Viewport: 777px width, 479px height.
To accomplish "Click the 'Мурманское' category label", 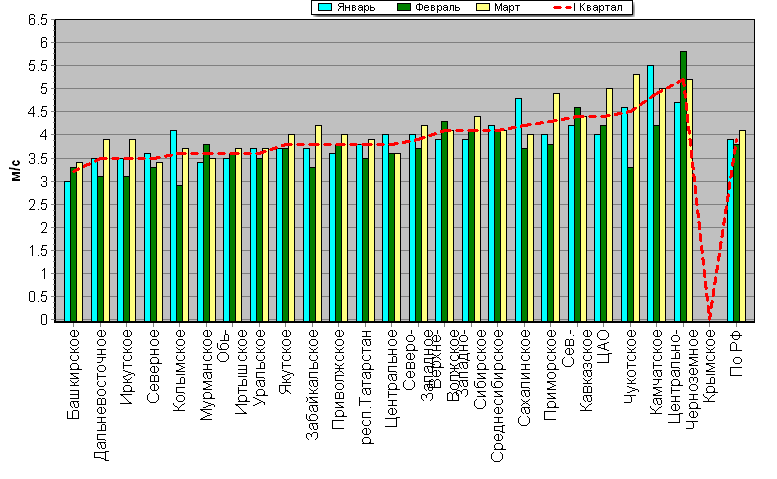I will tap(206, 375).
